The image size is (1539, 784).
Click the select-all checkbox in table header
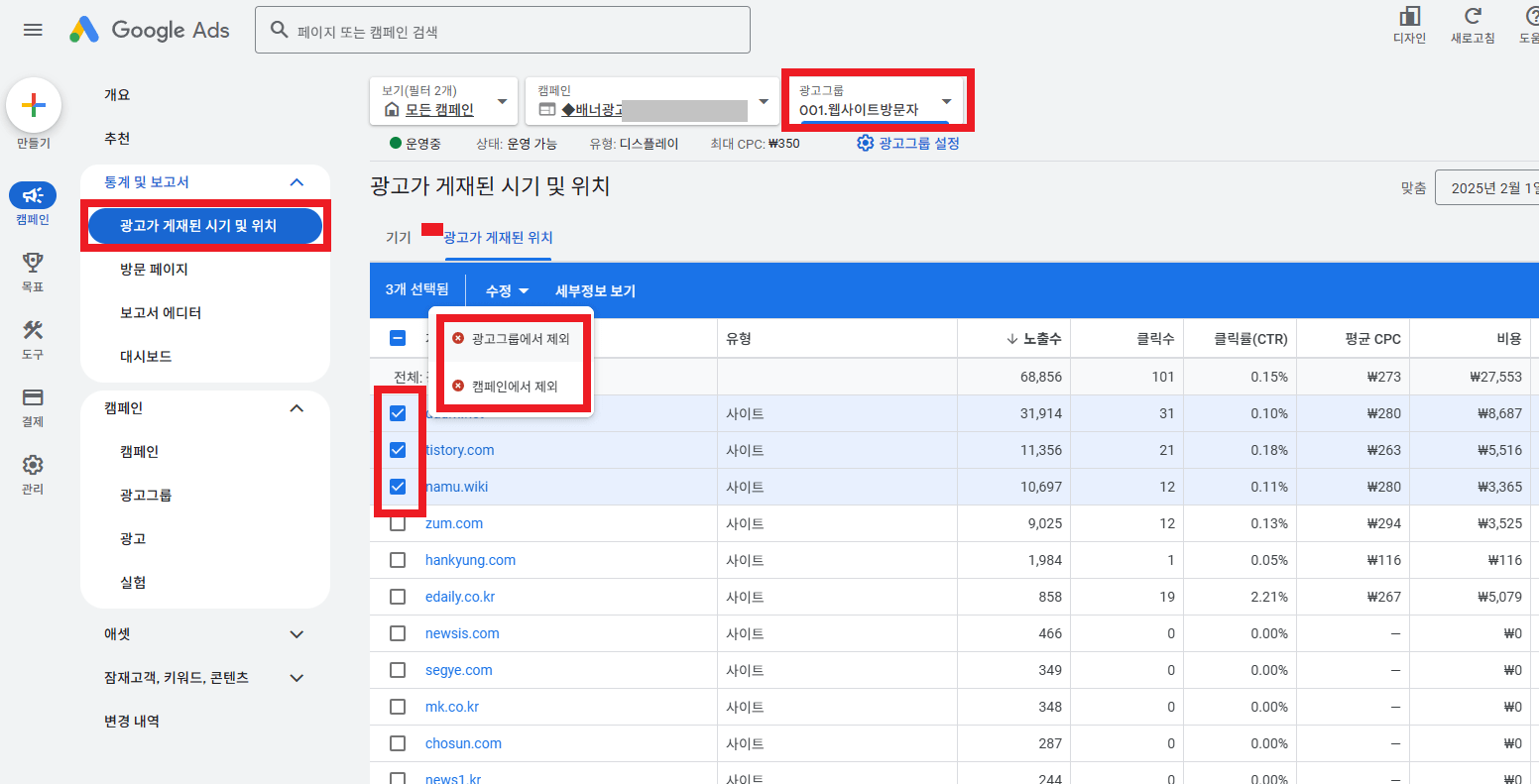tap(397, 337)
